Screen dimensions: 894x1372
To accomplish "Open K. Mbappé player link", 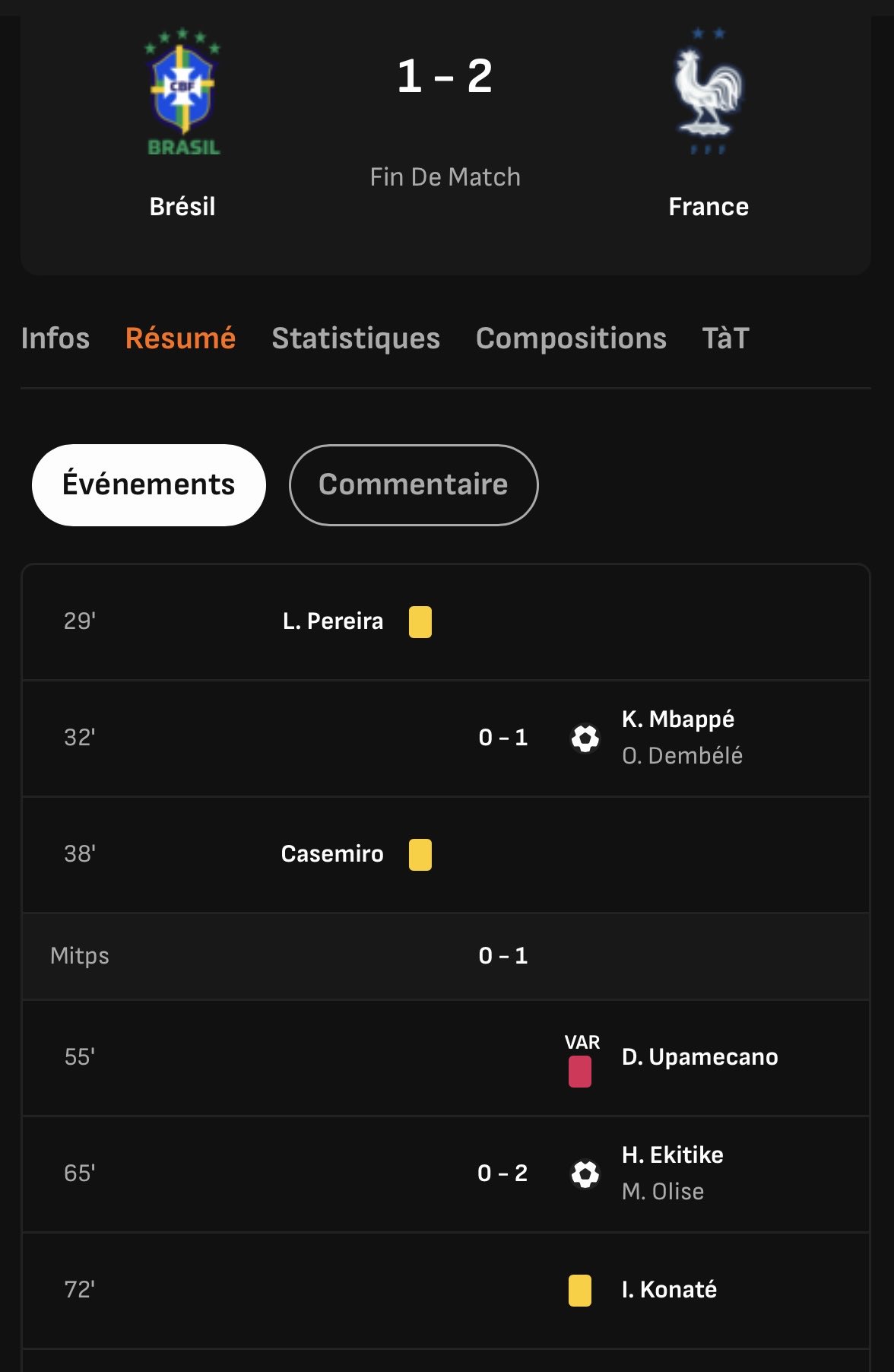I will click(678, 719).
